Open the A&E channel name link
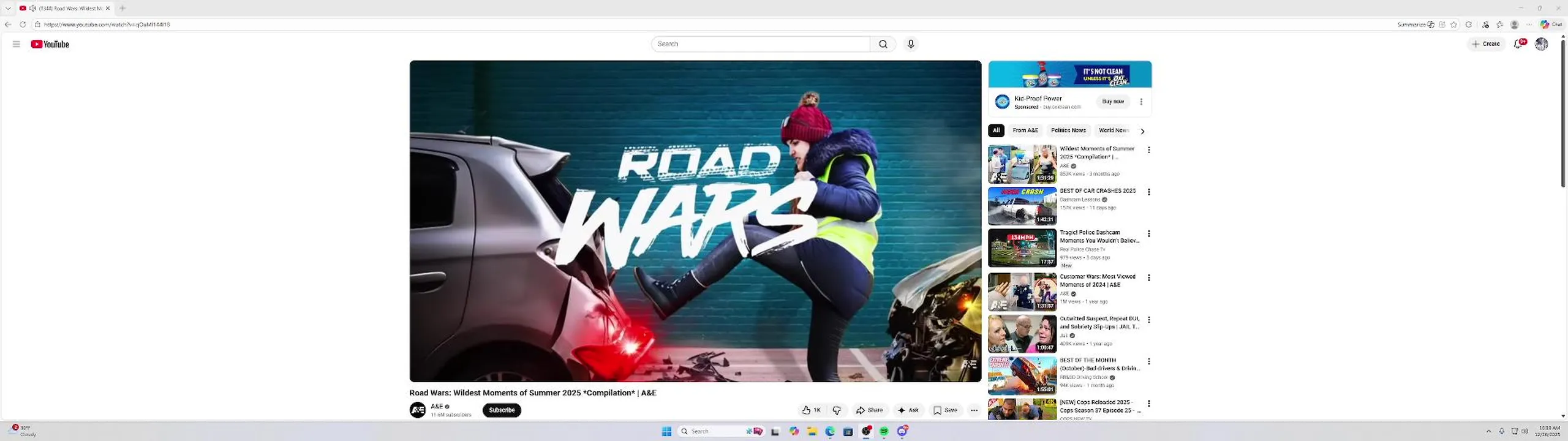This screenshot has height=441, width=1568. (x=436, y=406)
